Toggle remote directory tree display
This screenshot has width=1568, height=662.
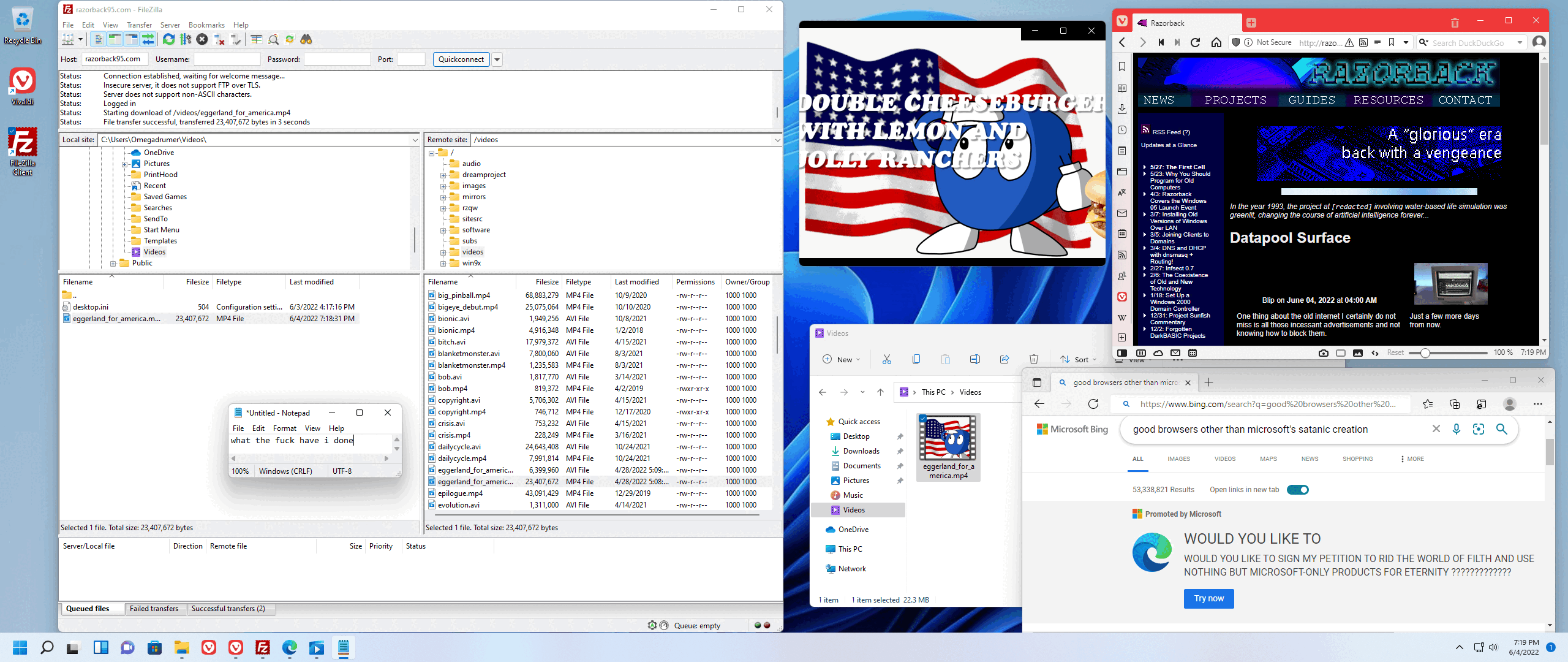[x=131, y=40]
